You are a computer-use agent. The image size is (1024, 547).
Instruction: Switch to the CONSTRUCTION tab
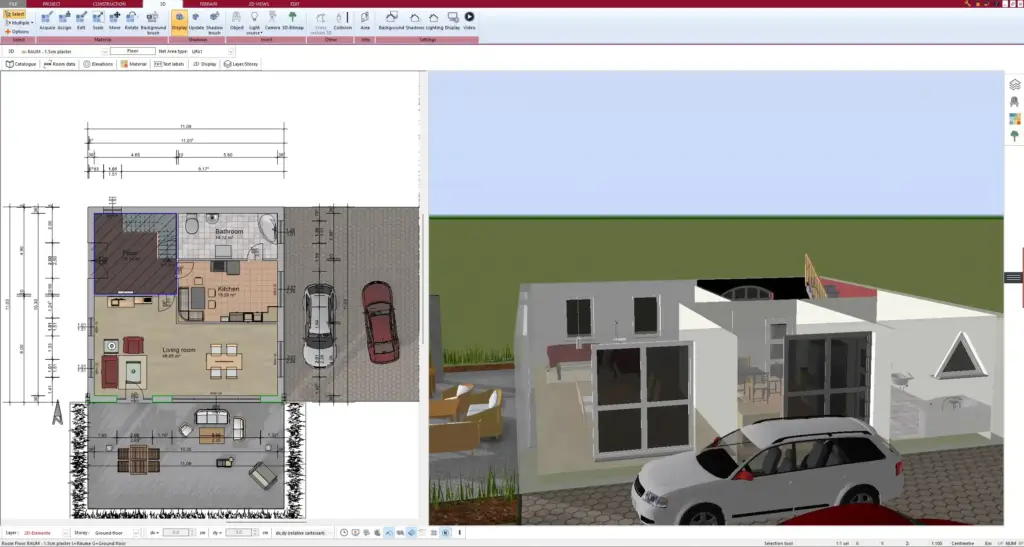coord(109,4)
